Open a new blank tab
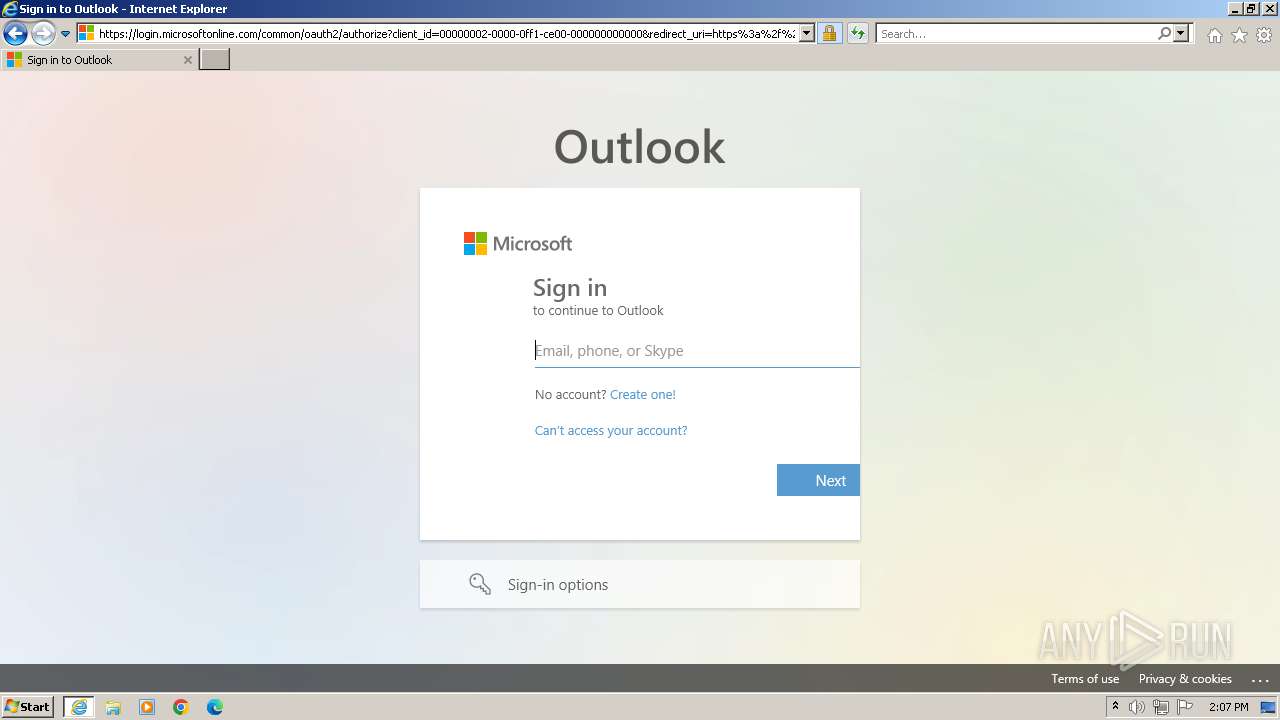Viewport: 1280px width, 720px height. tap(215, 60)
